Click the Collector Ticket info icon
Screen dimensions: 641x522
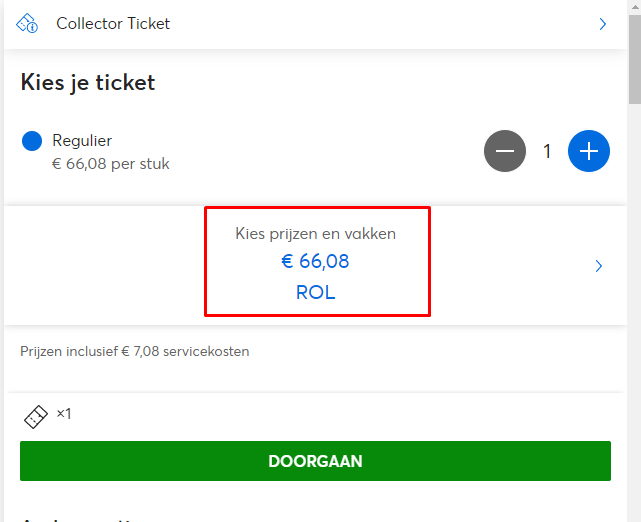click(x=27, y=23)
